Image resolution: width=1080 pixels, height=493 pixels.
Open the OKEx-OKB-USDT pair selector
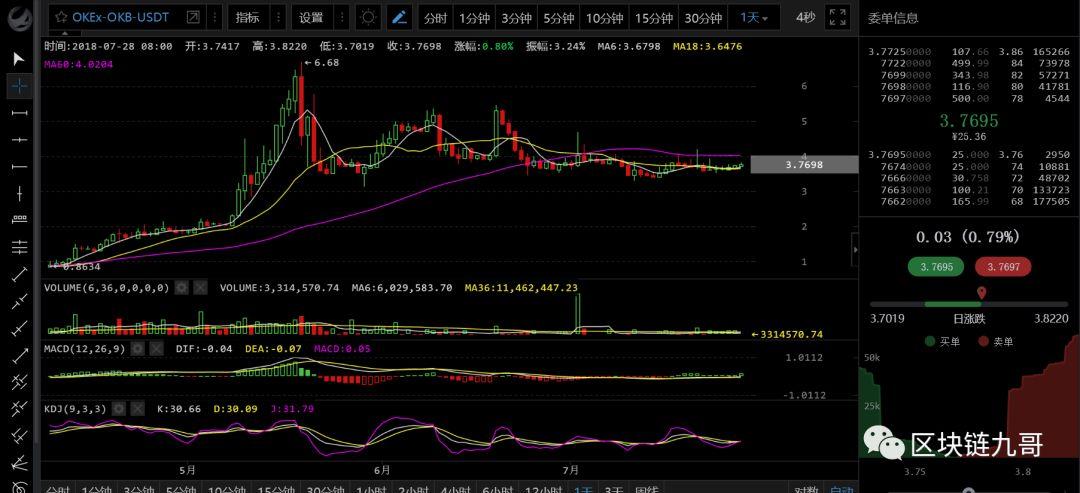click(x=121, y=17)
